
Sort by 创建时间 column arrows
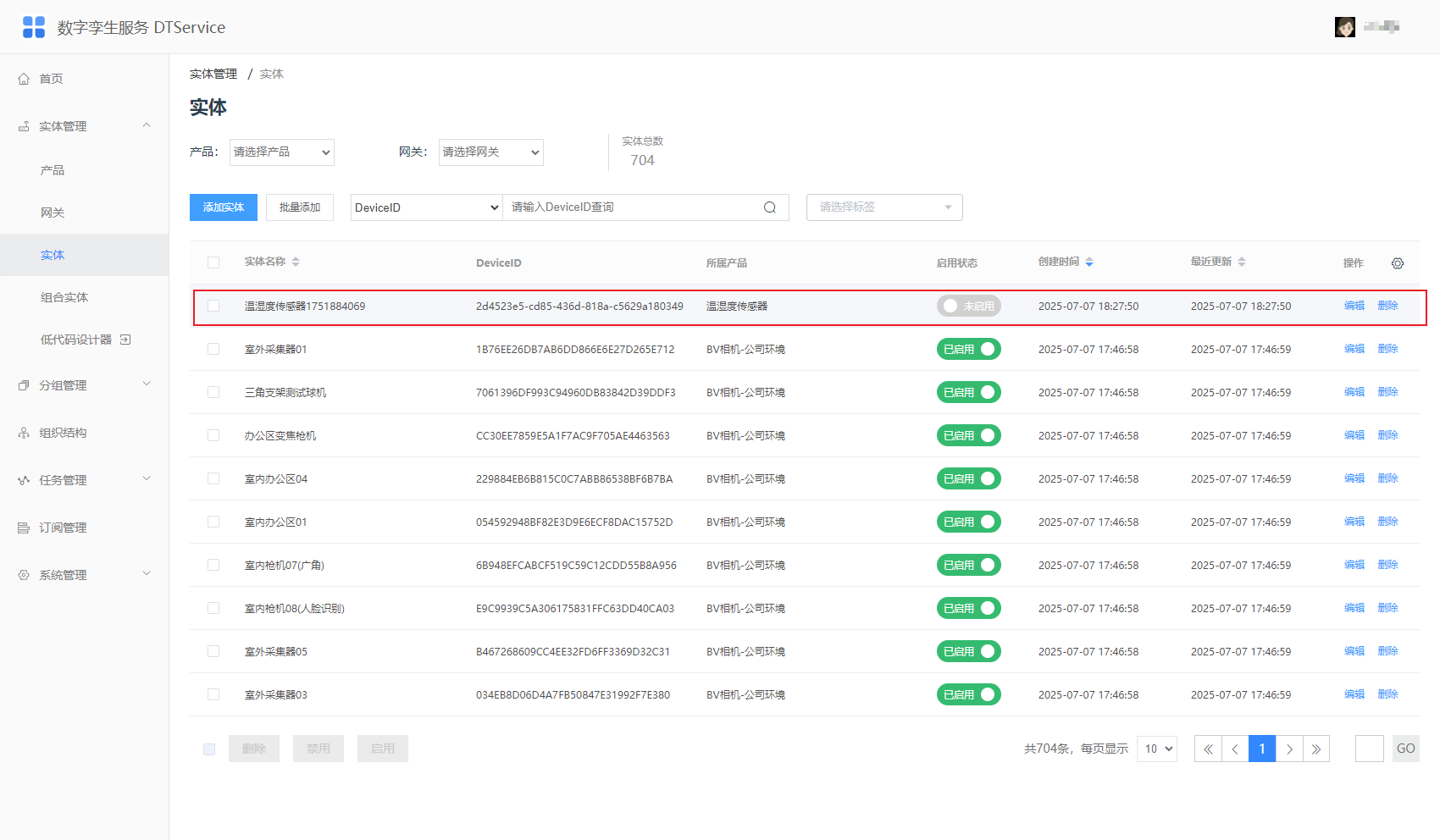coord(1089,262)
